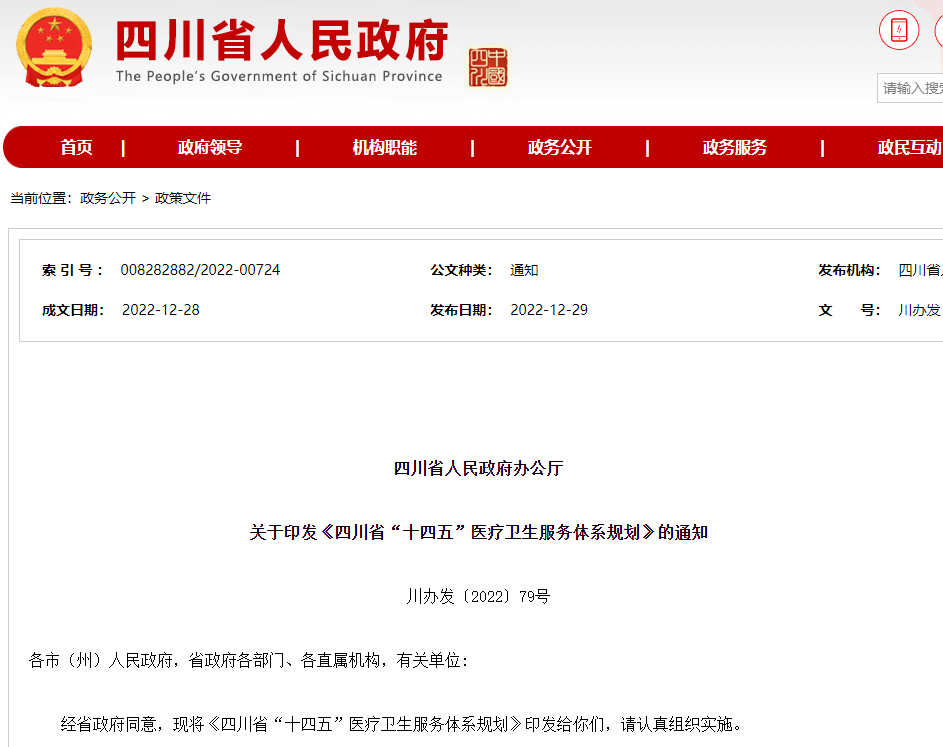Image resolution: width=943 pixels, height=747 pixels.
Task: Click the red Sichuan China seal icon
Action: pyautogui.click(x=488, y=67)
